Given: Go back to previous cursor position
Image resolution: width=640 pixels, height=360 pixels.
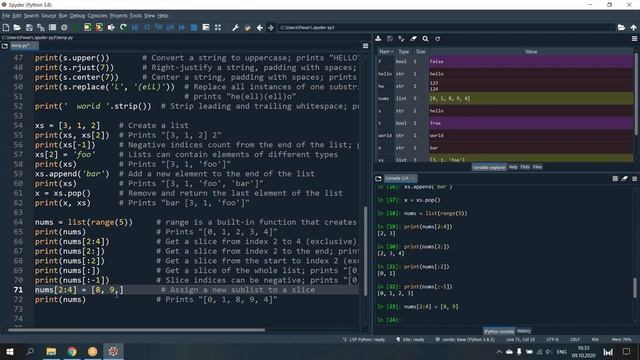Looking at the screenshot, I should click(260, 27).
